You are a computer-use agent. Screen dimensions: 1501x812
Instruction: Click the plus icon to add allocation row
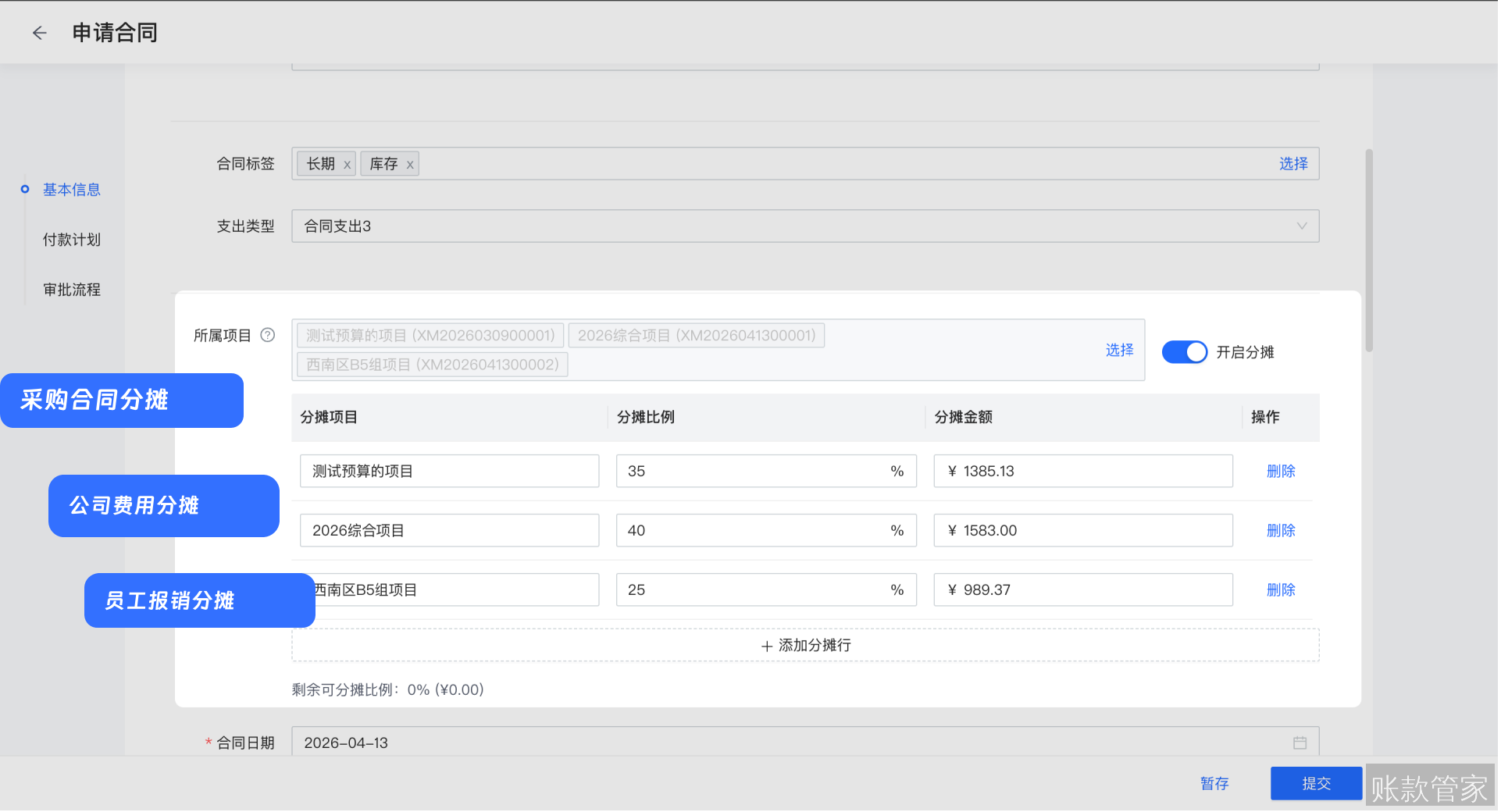point(767,646)
